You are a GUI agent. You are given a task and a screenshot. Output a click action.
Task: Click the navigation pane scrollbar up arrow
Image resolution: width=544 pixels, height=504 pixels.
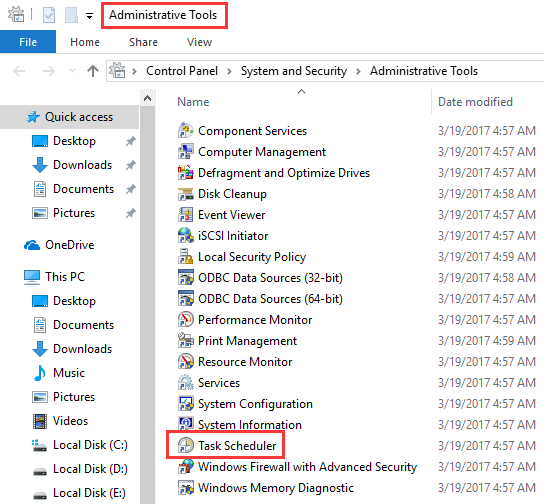147,98
